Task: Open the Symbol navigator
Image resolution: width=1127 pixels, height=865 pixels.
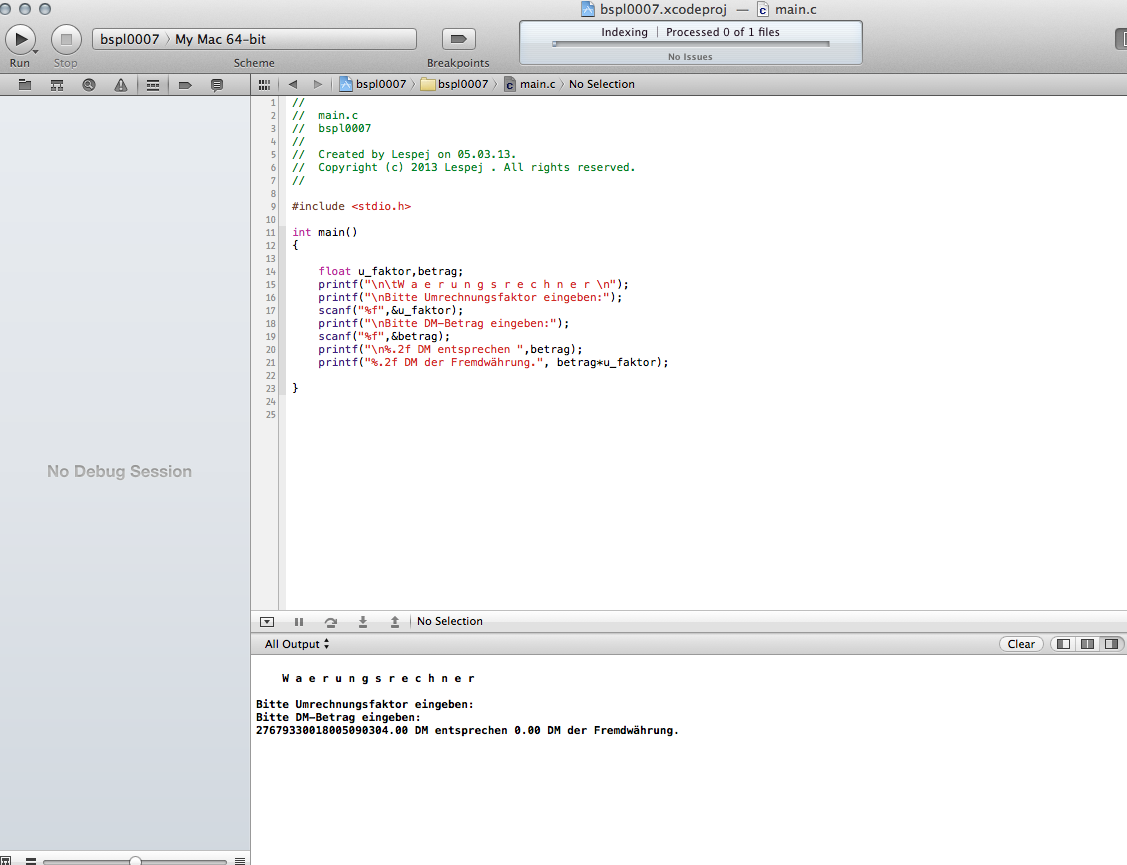Action: click(x=57, y=85)
